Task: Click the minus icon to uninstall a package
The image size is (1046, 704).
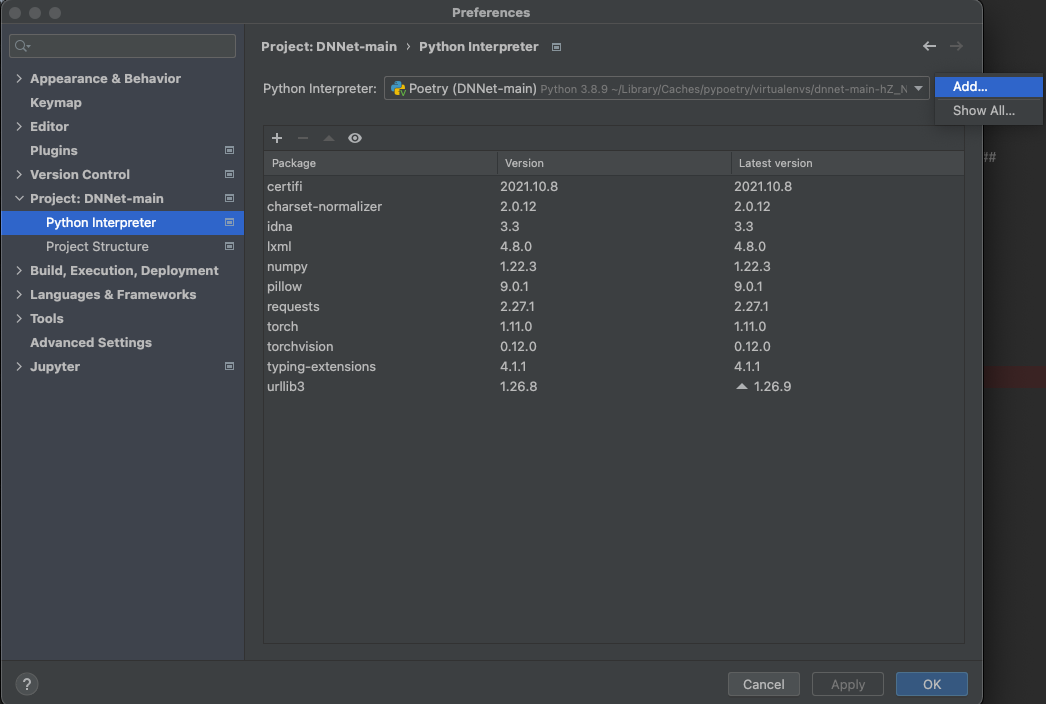Action: tap(303, 138)
